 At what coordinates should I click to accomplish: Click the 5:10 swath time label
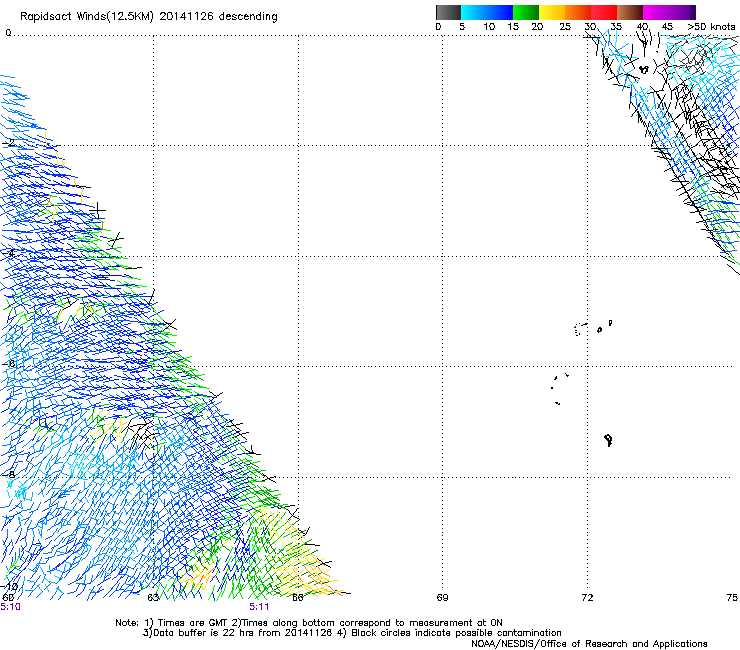click(10, 607)
